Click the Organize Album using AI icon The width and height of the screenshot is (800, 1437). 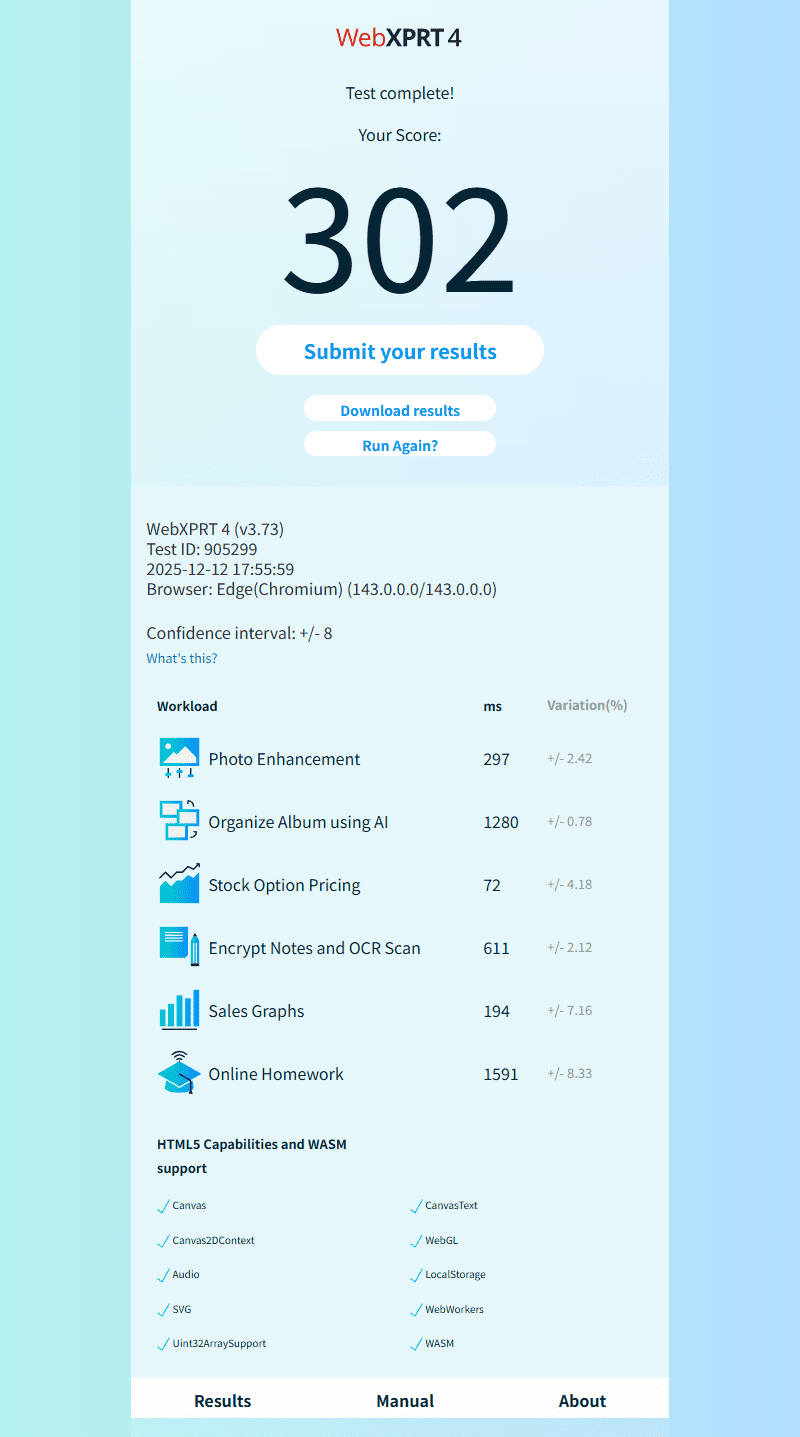click(x=179, y=821)
